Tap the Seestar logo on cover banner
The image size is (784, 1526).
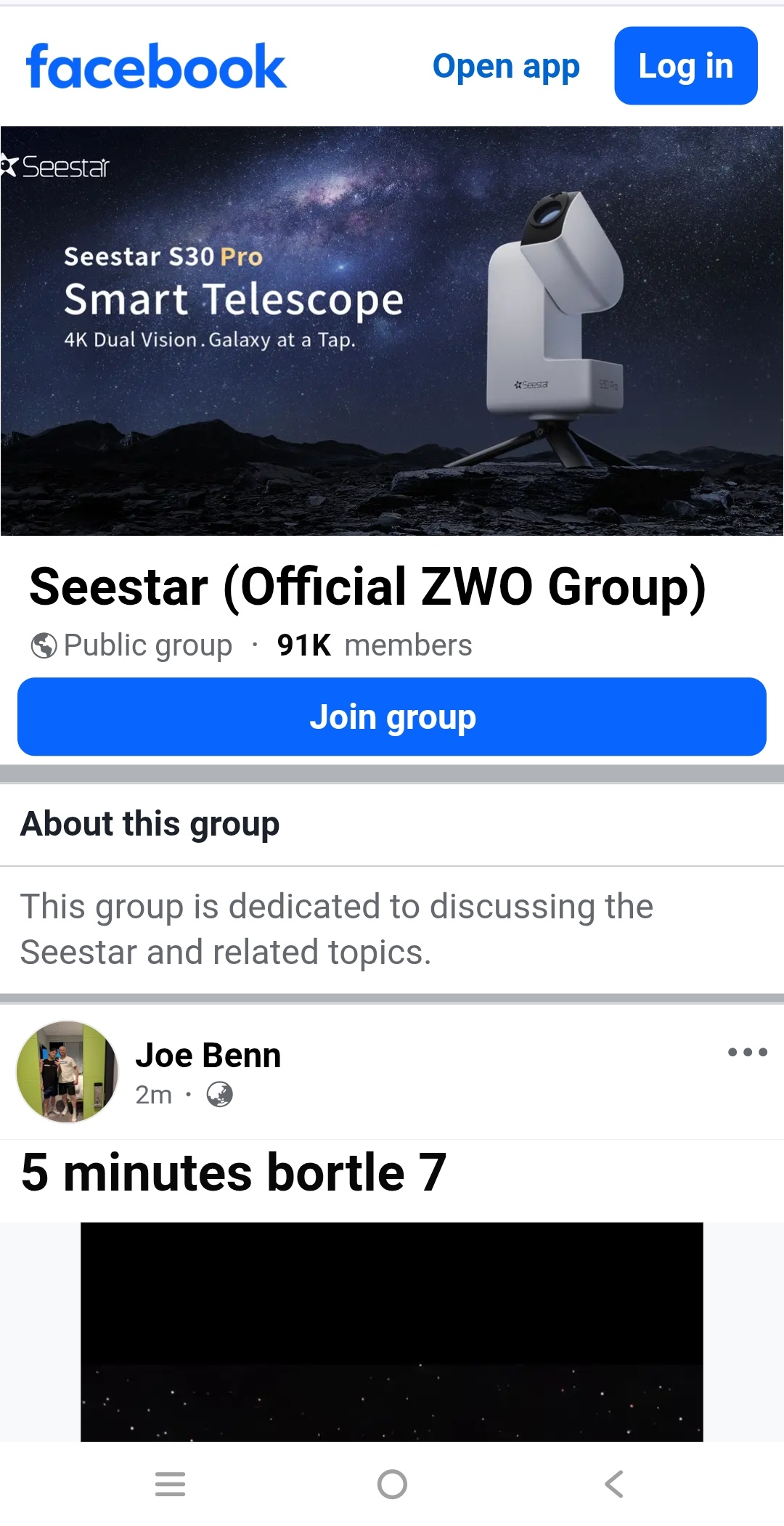coord(56,167)
